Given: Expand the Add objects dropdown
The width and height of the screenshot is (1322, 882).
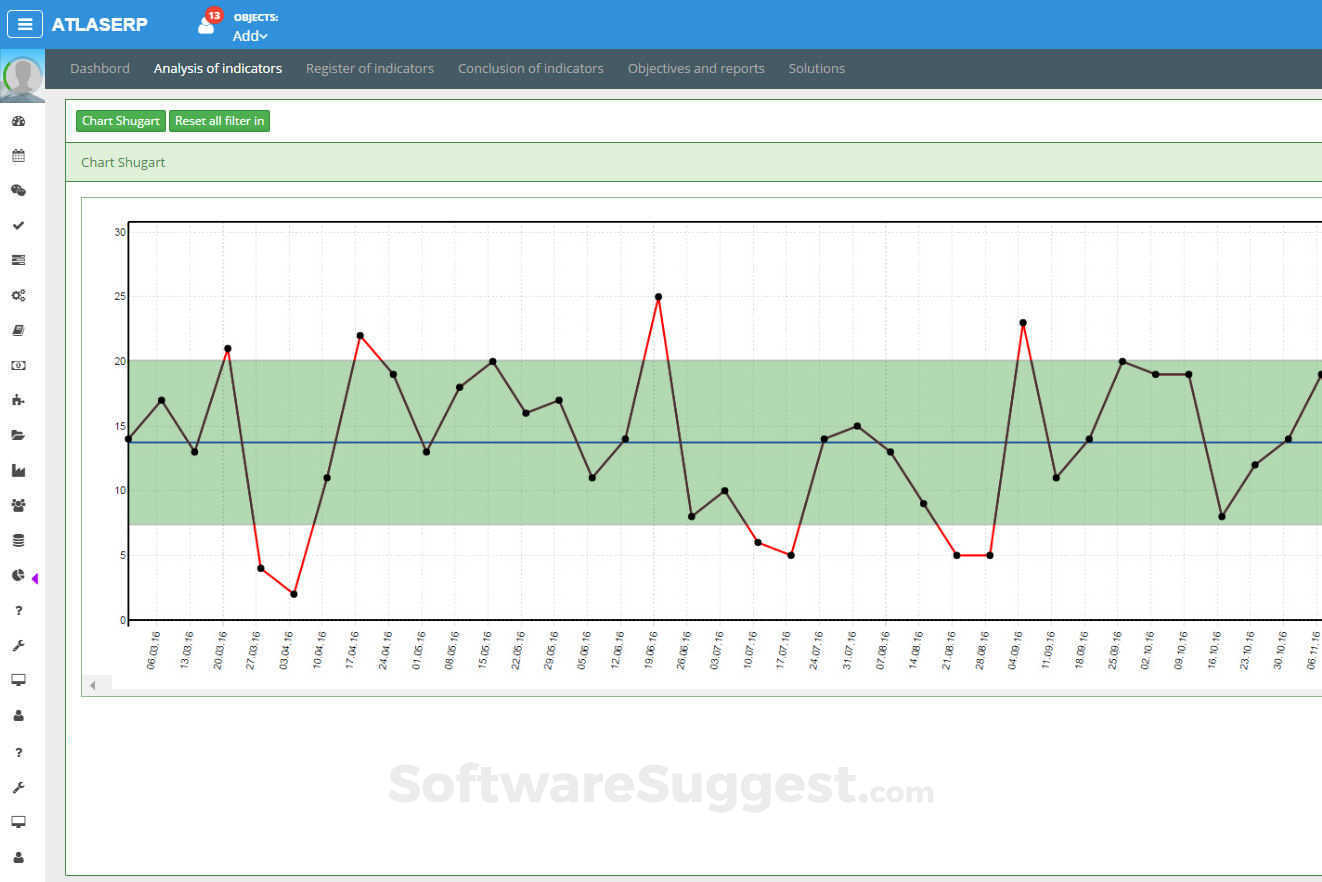Looking at the screenshot, I should pos(250,36).
